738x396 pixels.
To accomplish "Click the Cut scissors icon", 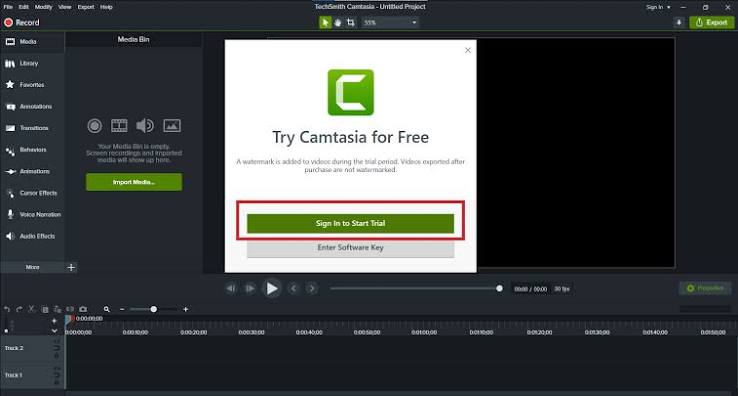I will pos(32,309).
